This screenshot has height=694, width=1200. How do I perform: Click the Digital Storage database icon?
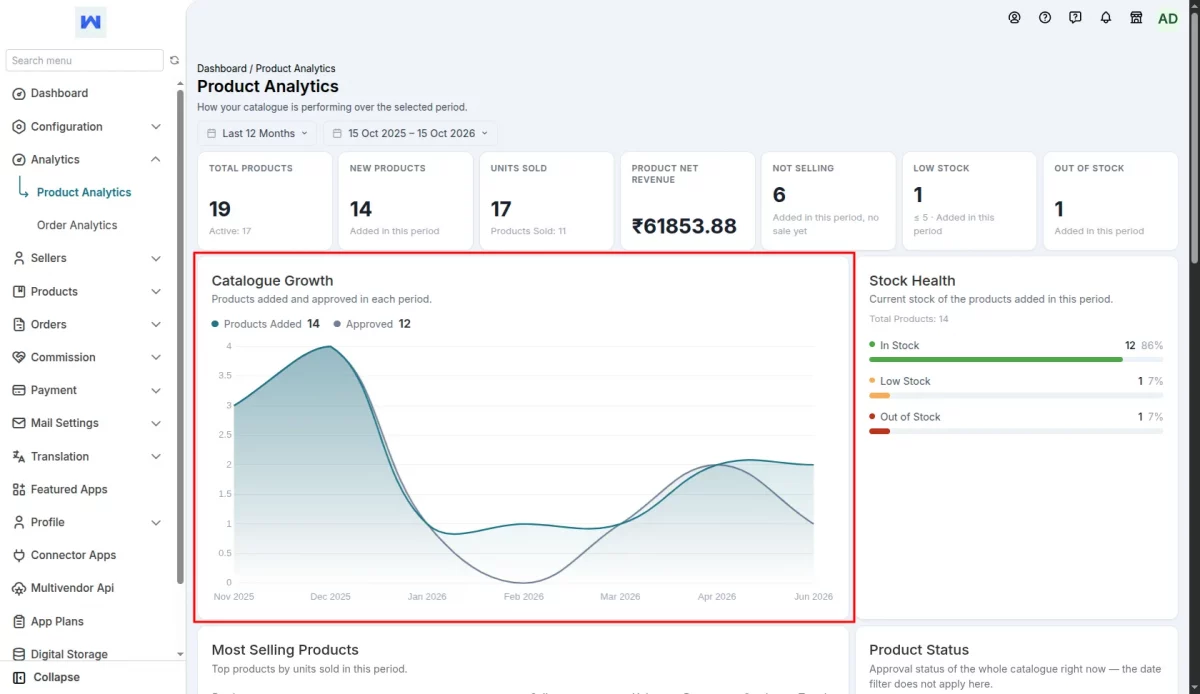(x=19, y=654)
